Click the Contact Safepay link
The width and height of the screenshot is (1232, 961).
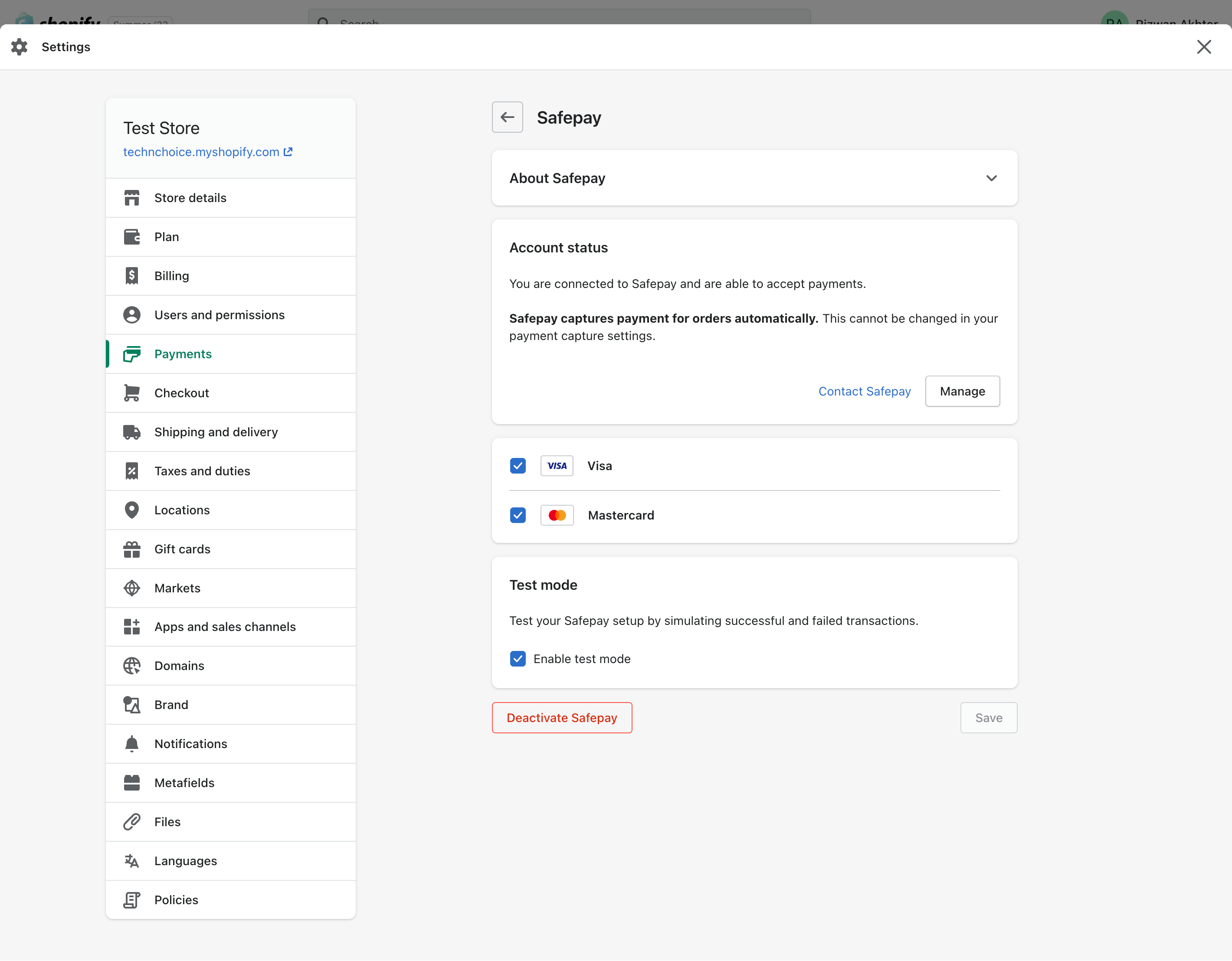point(864,392)
